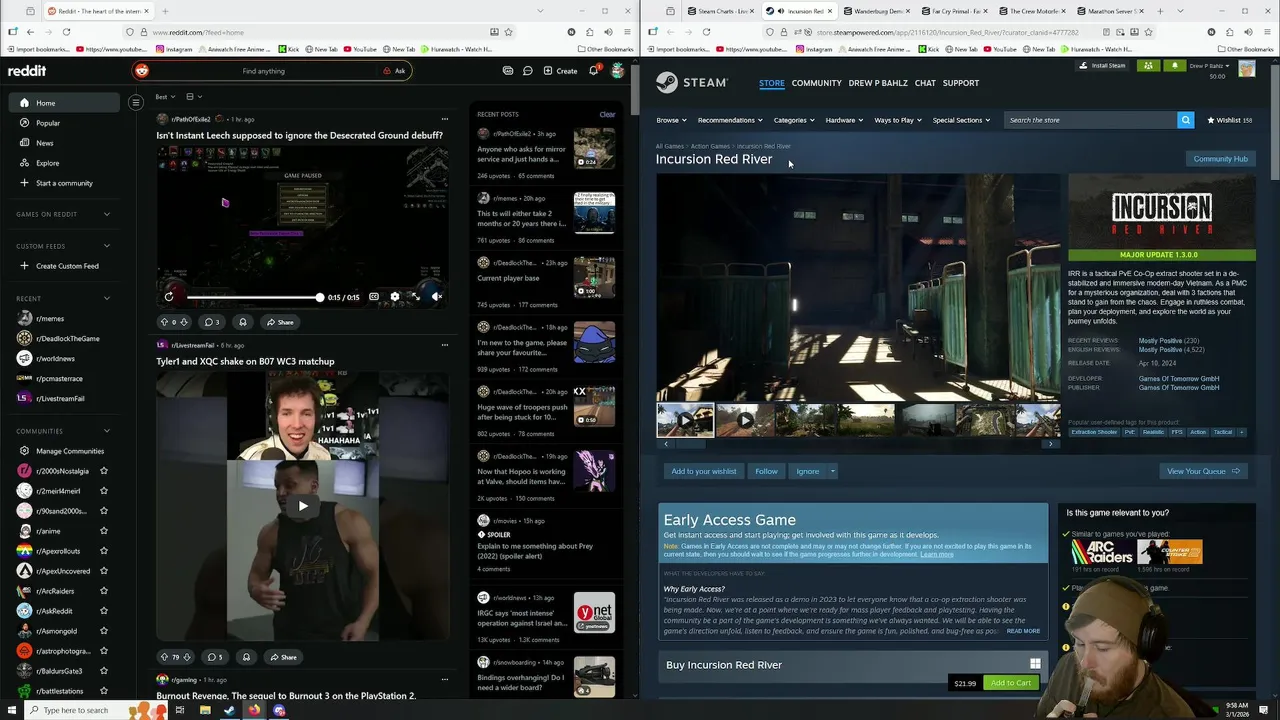Open Reddit feed view layout dropdown
The width and height of the screenshot is (1280, 720).
[193, 97]
